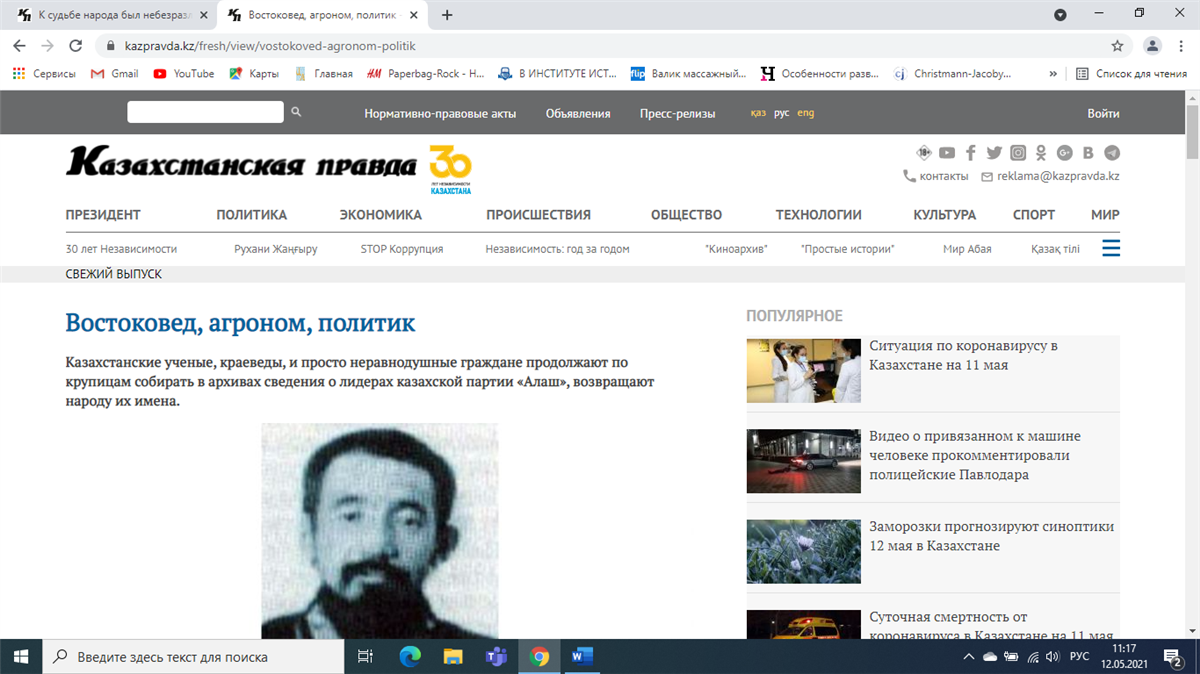Open the YouTube social icon in header
Image resolution: width=1200 pixels, height=674 pixels.
click(946, 153)
